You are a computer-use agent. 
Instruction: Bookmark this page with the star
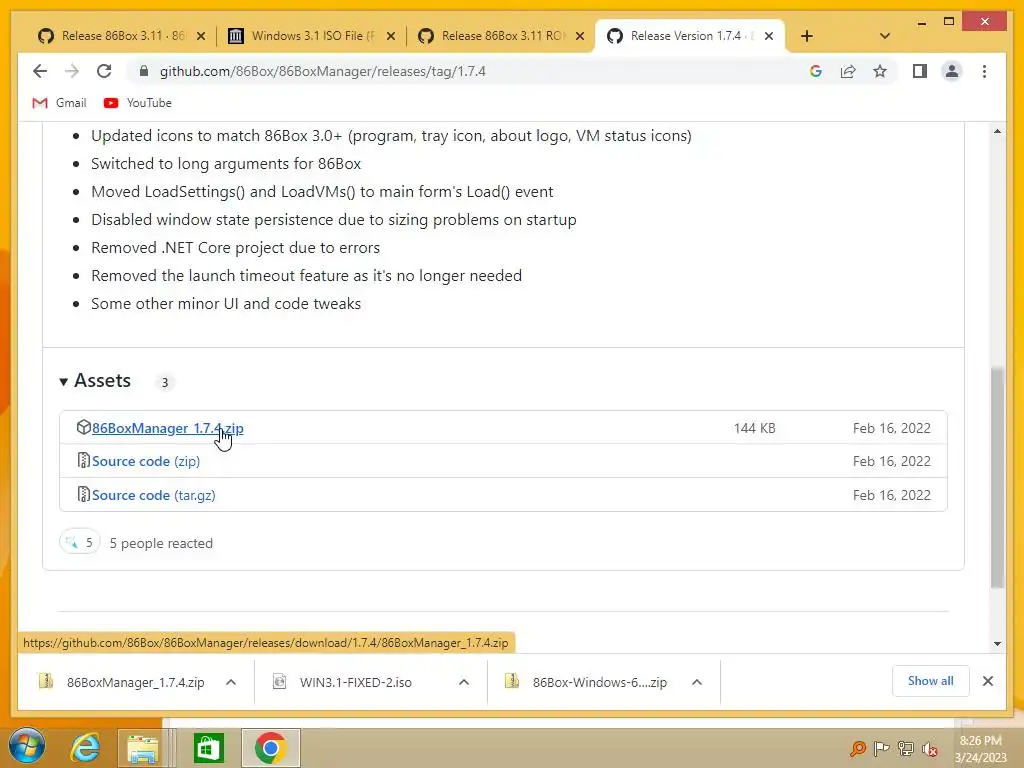point(880,71)
